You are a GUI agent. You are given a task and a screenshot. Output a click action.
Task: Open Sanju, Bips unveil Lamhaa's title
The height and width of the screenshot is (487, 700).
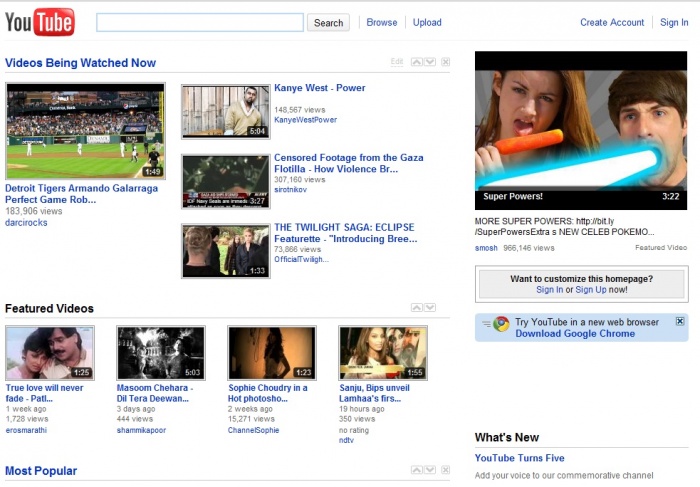pyautogui.click(x=374, y=393)
